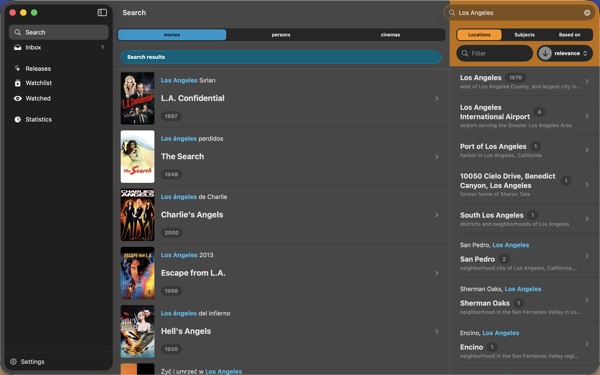Expand San Pedro location chevron

[x=587, y=256]
